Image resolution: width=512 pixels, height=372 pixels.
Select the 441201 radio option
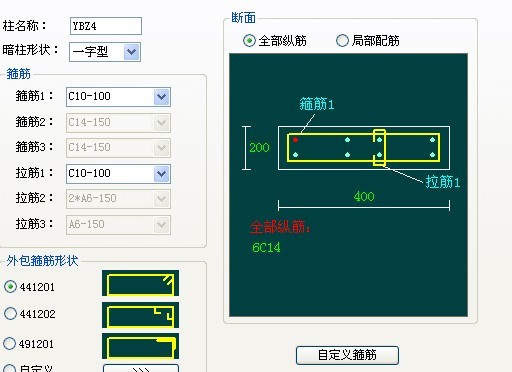coord(10,286)
